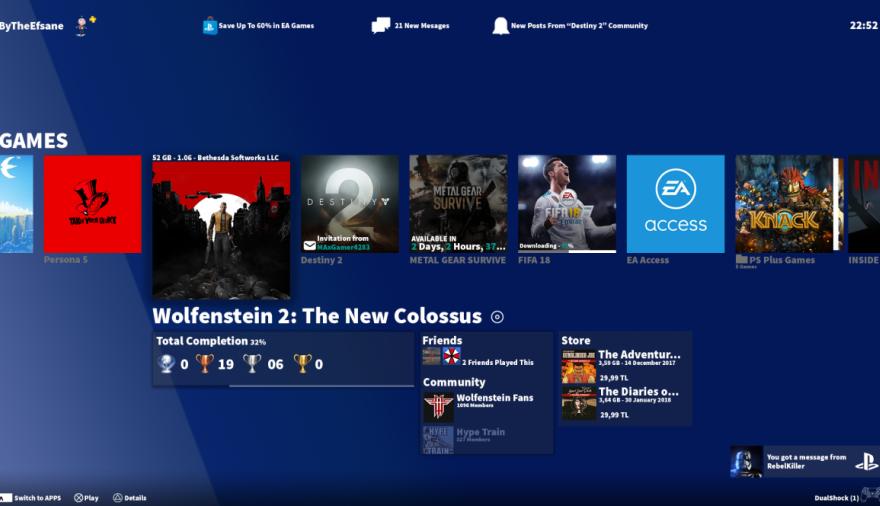Switch to APPS section
880x506 pixels.
30,497
